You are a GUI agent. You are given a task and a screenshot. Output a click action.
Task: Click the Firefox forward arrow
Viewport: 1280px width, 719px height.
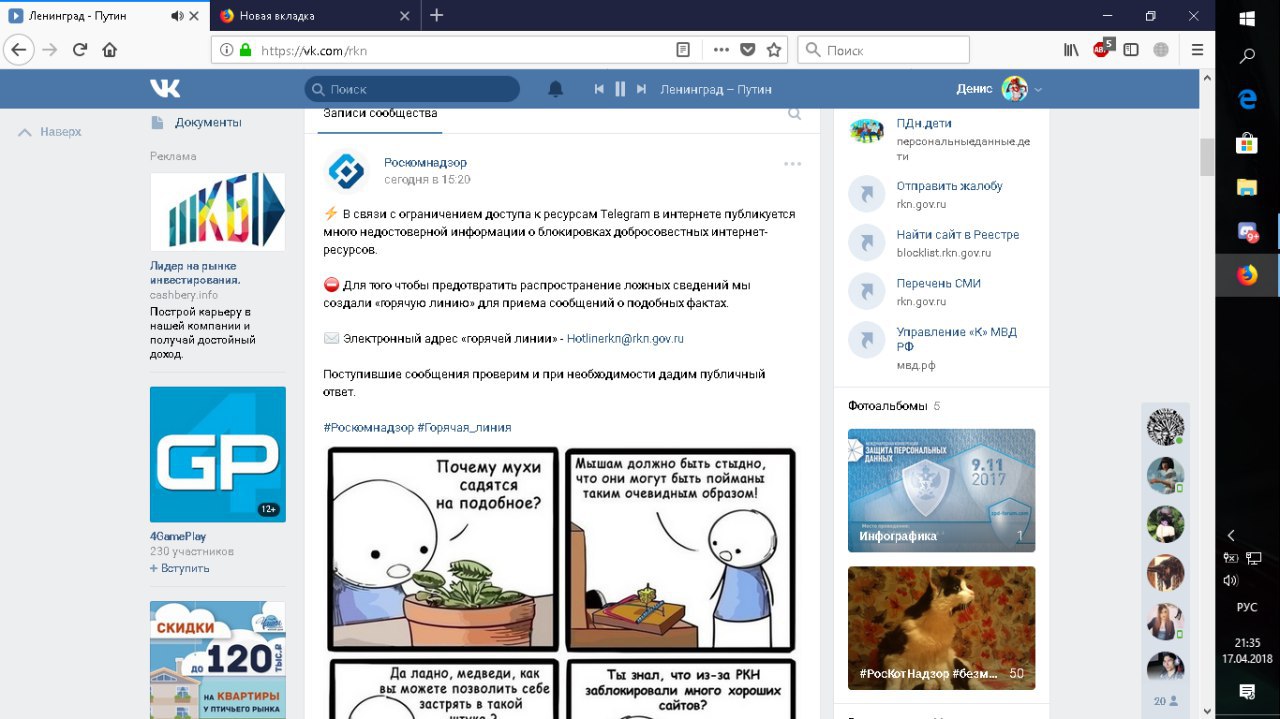coord(50,49)
